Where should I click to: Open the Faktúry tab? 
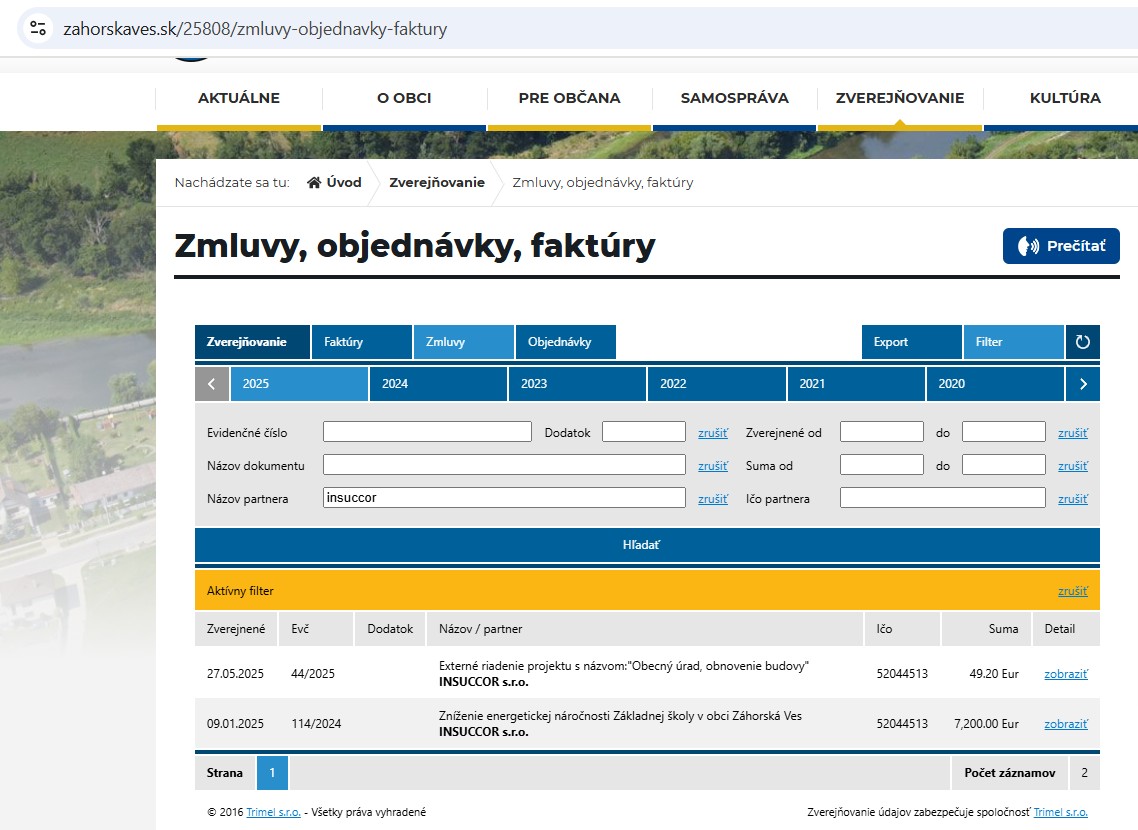(361, 342)
